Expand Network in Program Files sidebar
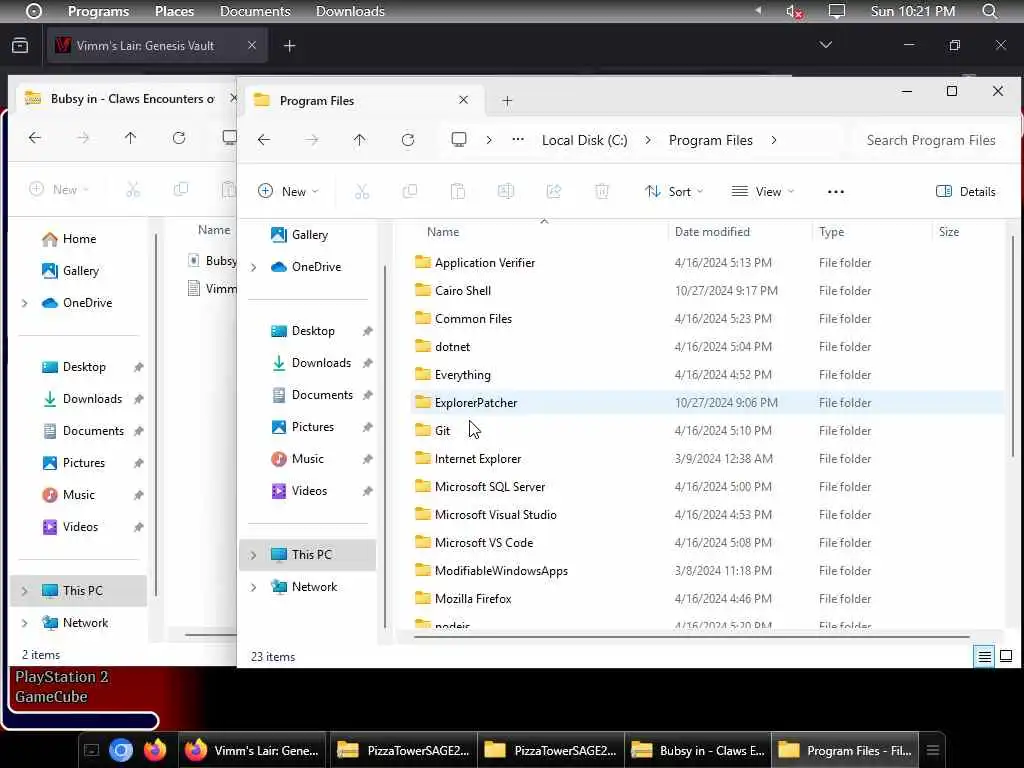 point(253,587)
